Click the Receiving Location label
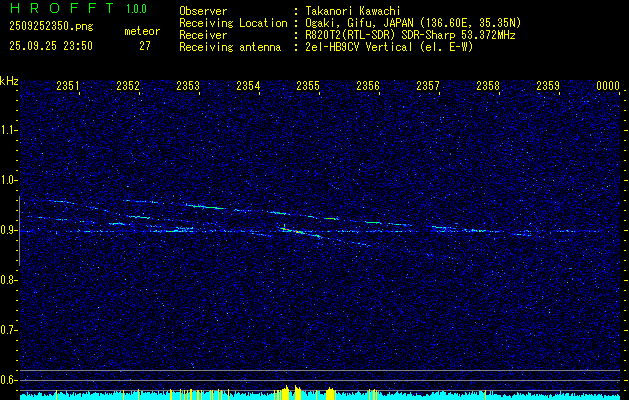This screenshot has width=629, height=400. click(x=233, y=23)
